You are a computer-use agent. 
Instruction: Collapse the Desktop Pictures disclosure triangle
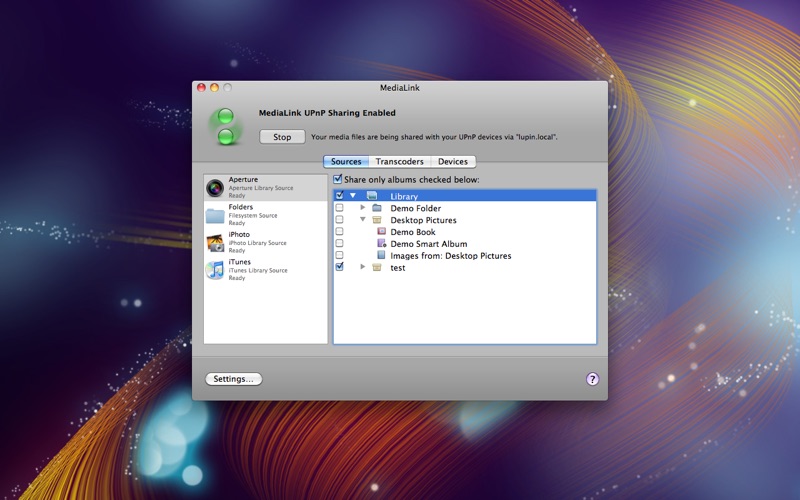pyautogui.click(x=363, y=220)
